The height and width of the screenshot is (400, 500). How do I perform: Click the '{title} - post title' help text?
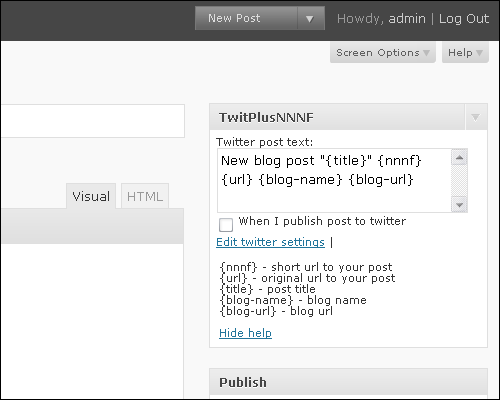click(x=268, y=289)
